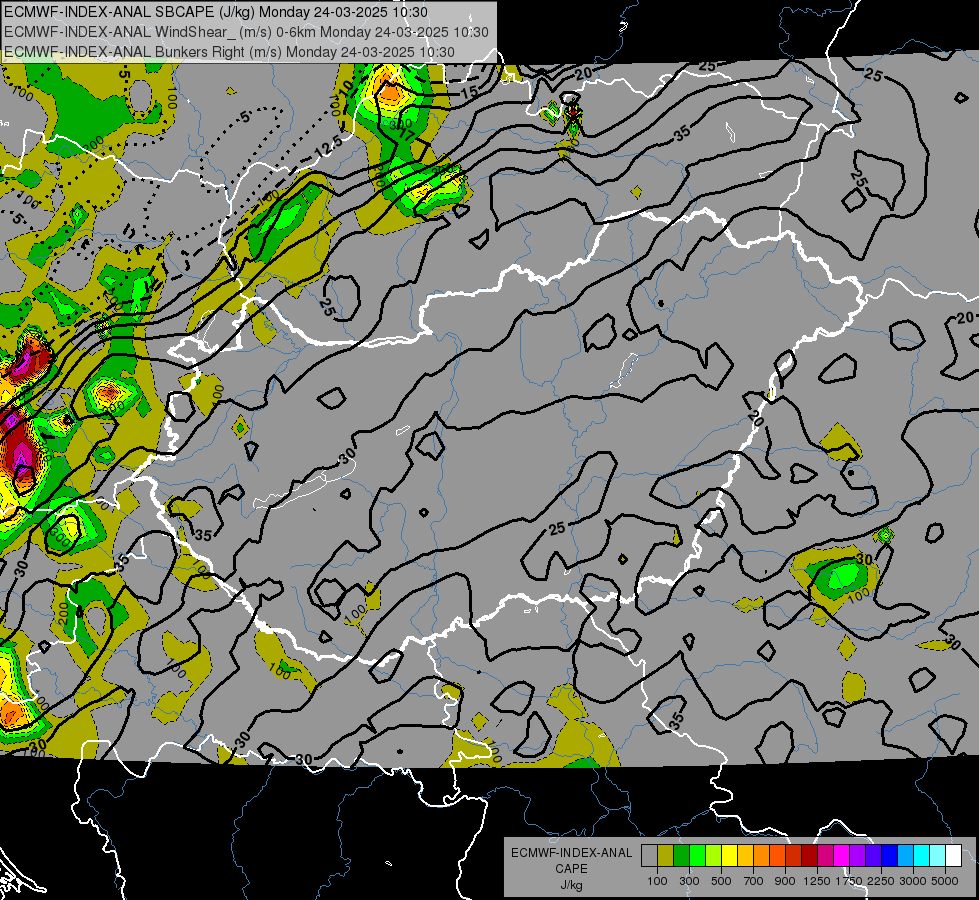Click the 12.5 contour label
979x900 pixels.
click(328, 147)
